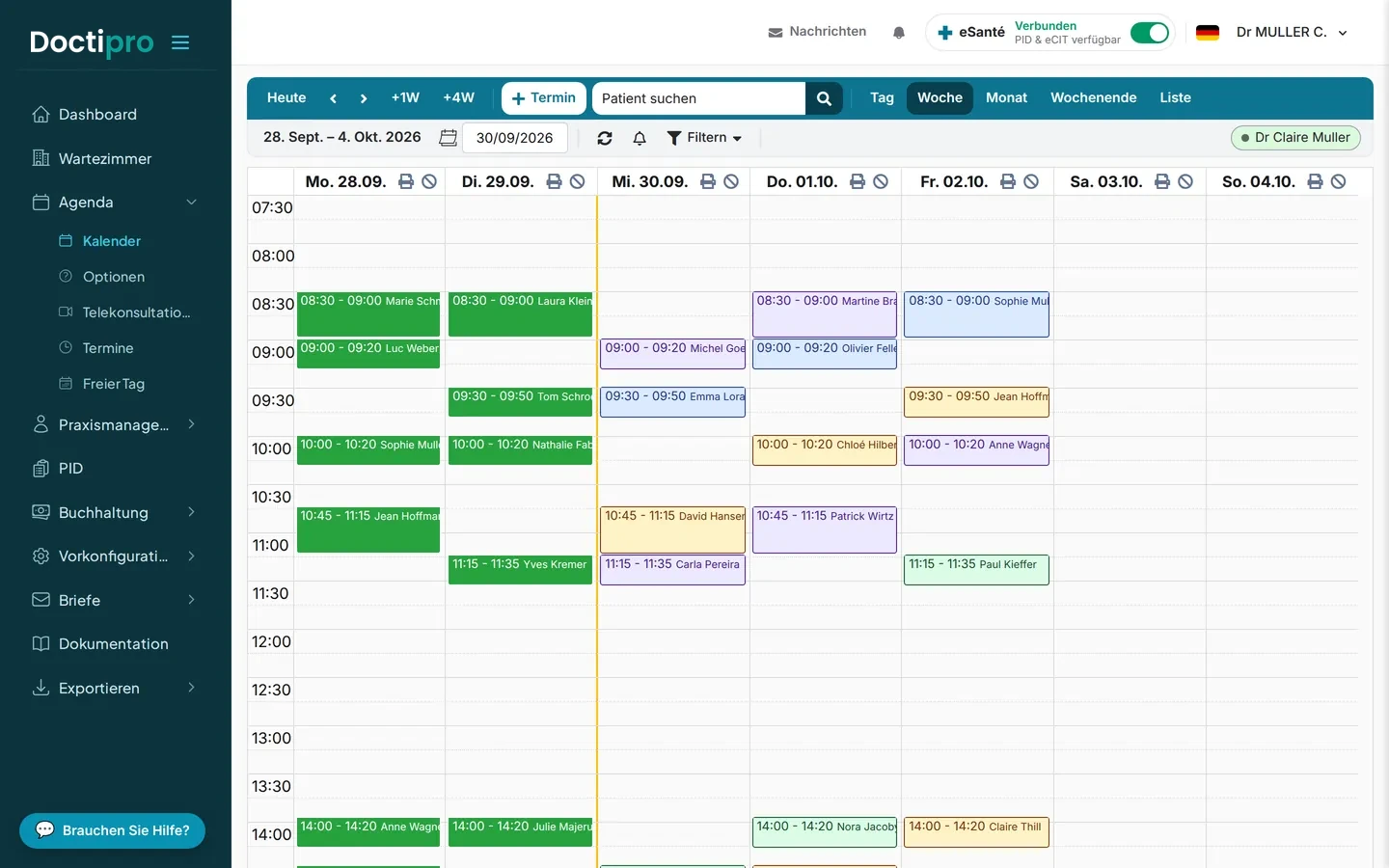The image size is (1389, 868).
Task: Click the German flag language icon
Action: (x=1208, y=33)
